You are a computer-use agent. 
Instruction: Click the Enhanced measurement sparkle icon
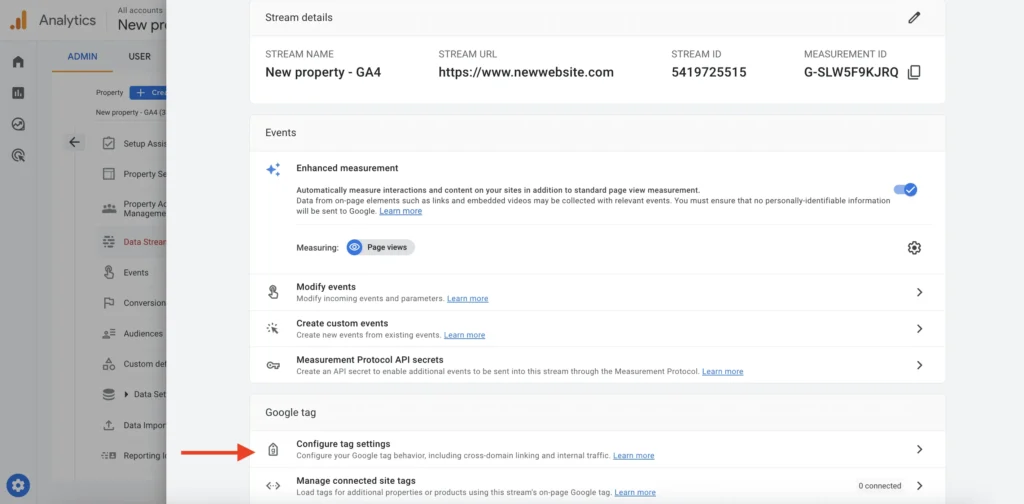click(x=273, y=169)
